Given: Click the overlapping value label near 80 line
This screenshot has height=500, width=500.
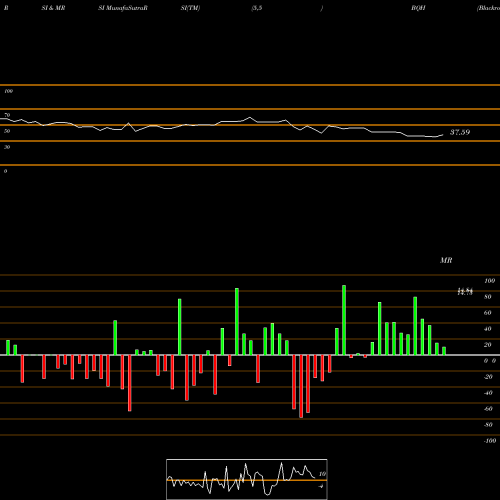Looking at the screenshot, I should click(465, 292).
